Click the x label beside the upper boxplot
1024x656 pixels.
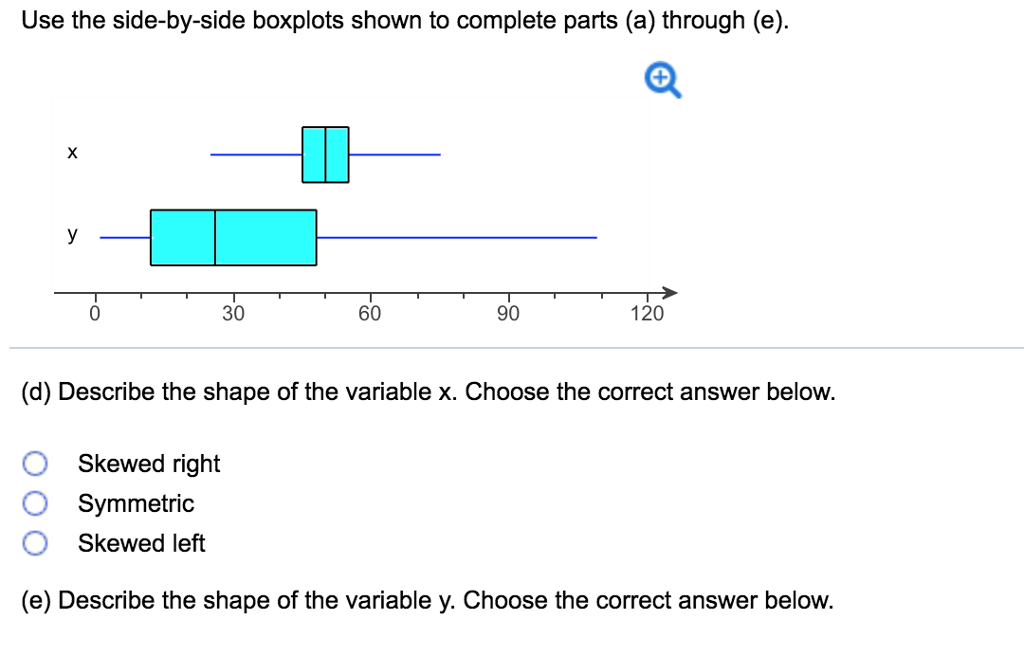click(71, 152)
